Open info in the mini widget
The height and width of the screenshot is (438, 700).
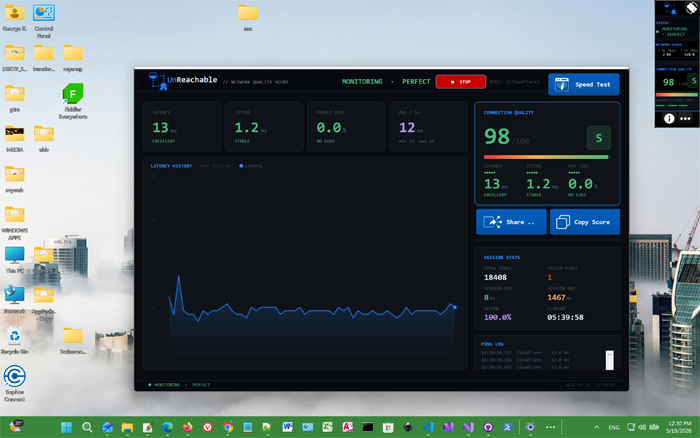click(x=669, y=118)
